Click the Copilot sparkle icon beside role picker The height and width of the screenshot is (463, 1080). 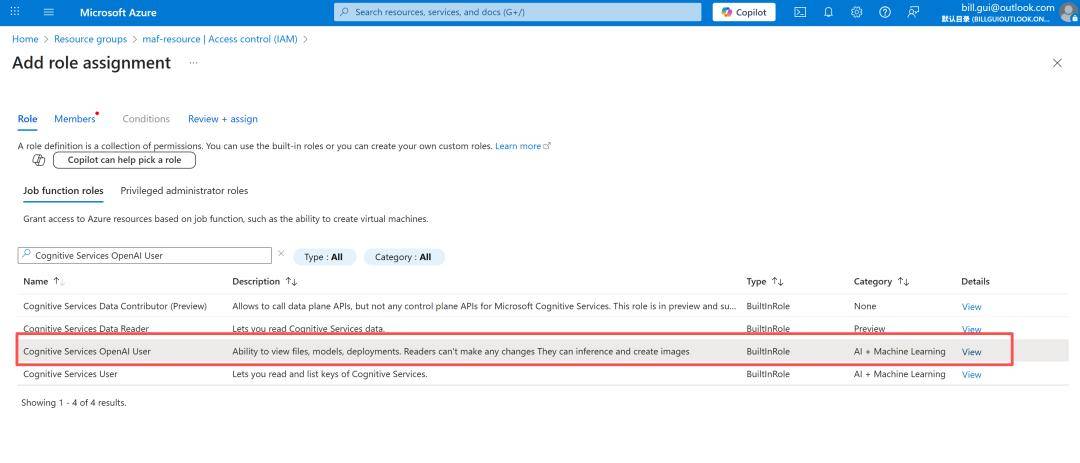pos(39,160)
